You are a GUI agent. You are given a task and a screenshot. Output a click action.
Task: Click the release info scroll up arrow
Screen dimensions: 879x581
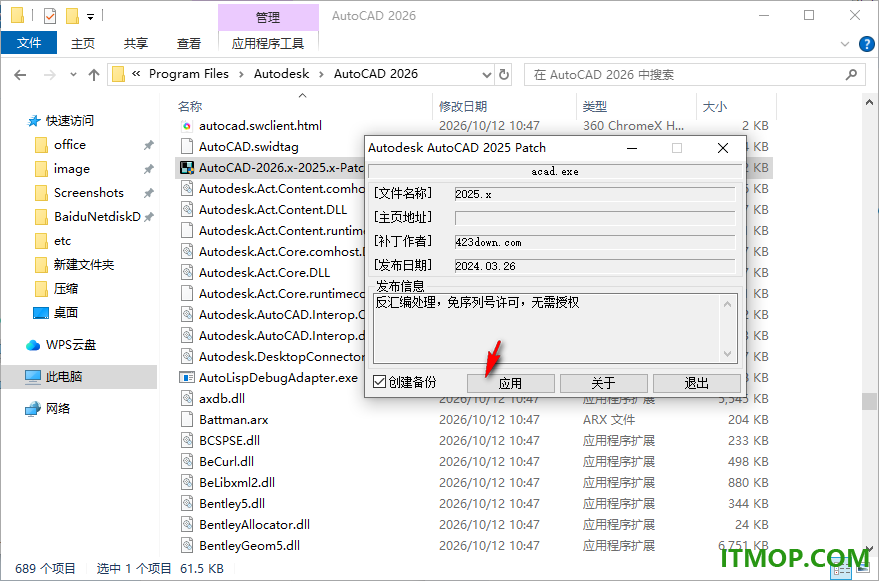pyautogui.click(x=727, y=304)
